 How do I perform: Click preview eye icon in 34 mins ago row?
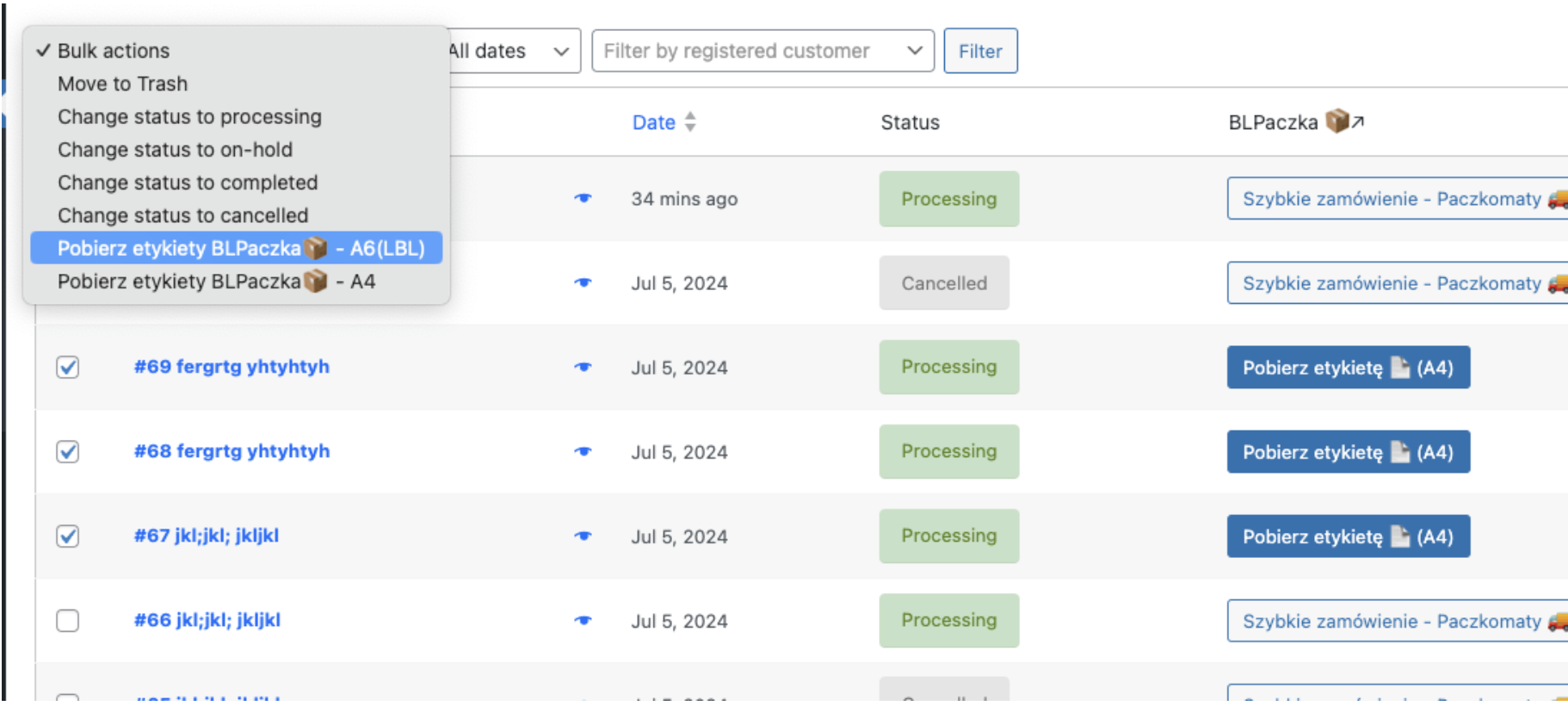point(583,198)
